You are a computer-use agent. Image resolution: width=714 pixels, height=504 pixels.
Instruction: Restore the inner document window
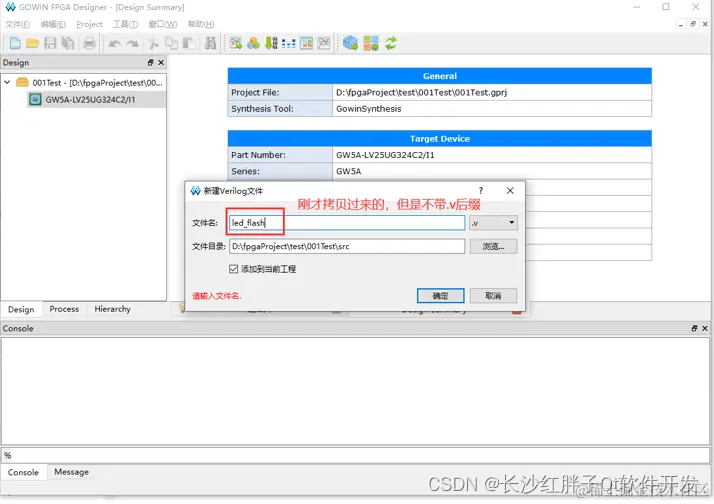[x=693, y=24]
